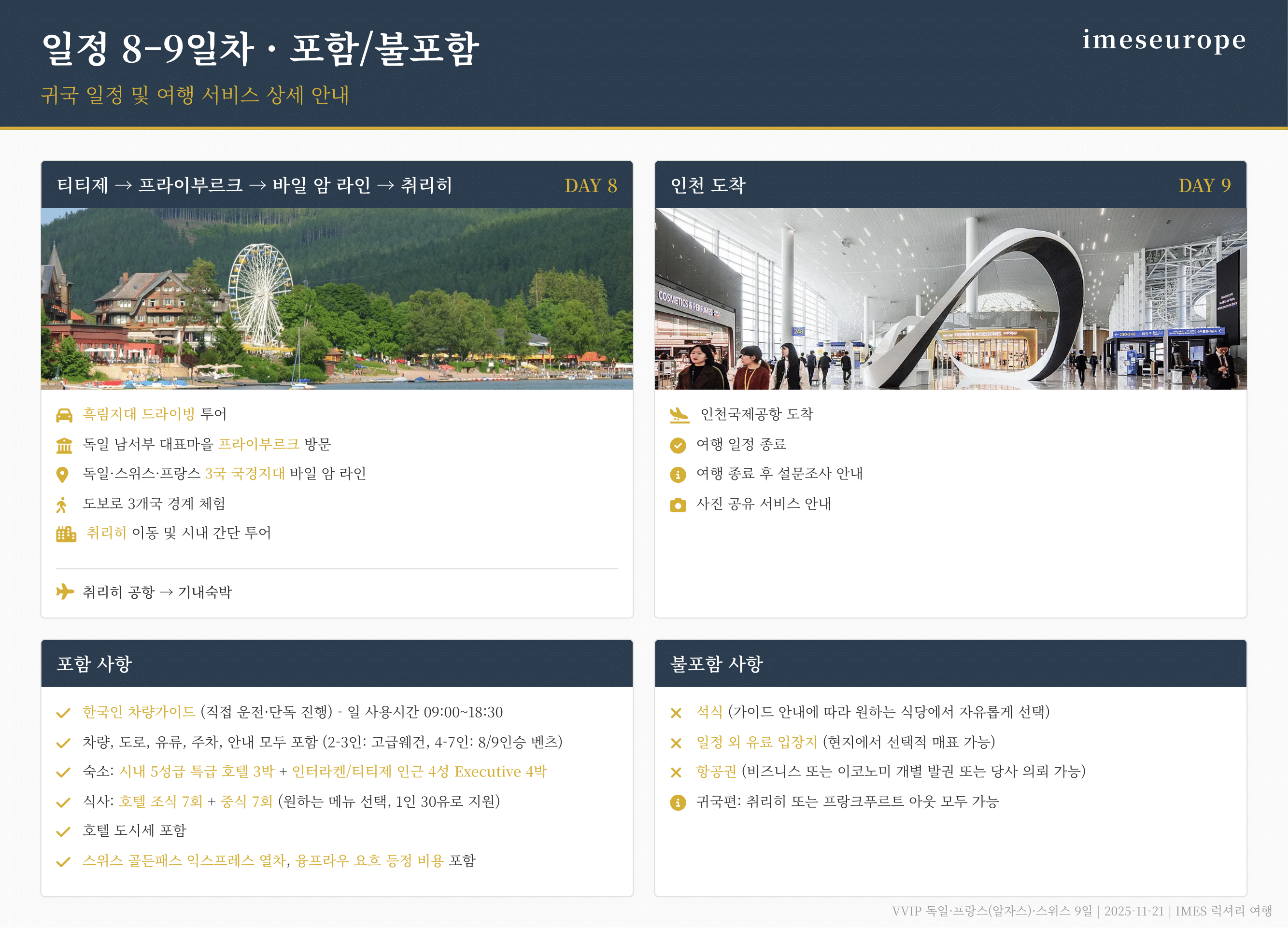
Task: Click the info icon beside 귀국편
Action: pos(678,802)
